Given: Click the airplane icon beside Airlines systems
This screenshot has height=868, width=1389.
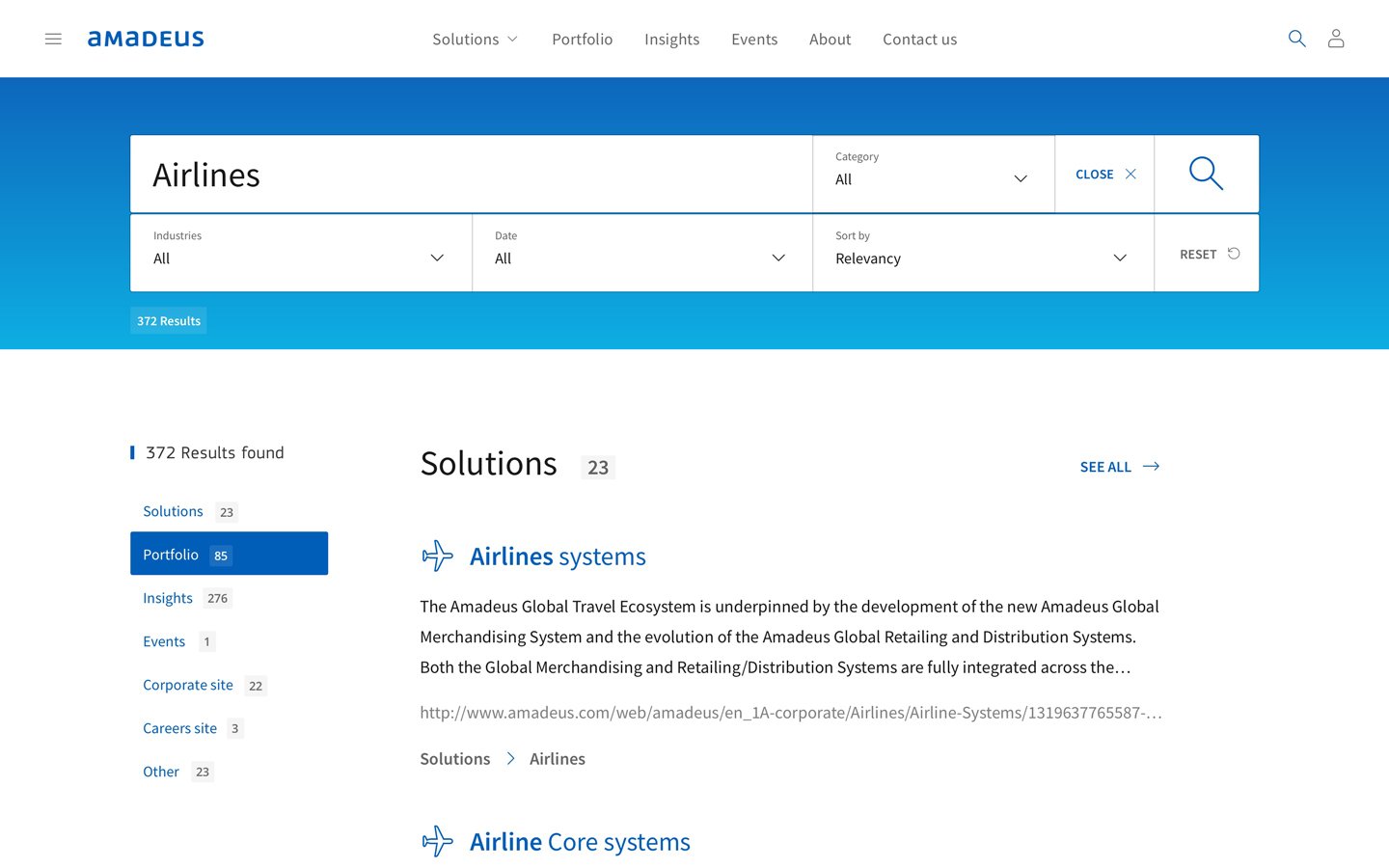Looking at the screenshot, I should (438, 556).
